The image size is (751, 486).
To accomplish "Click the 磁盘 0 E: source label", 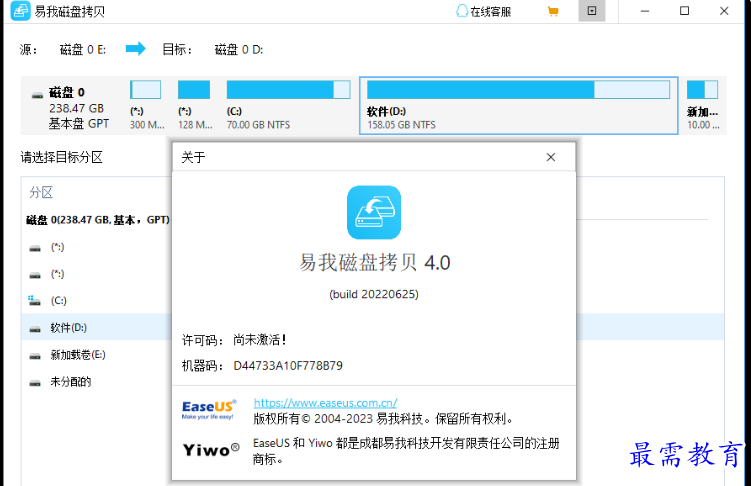I will click(x=83, y=49).
